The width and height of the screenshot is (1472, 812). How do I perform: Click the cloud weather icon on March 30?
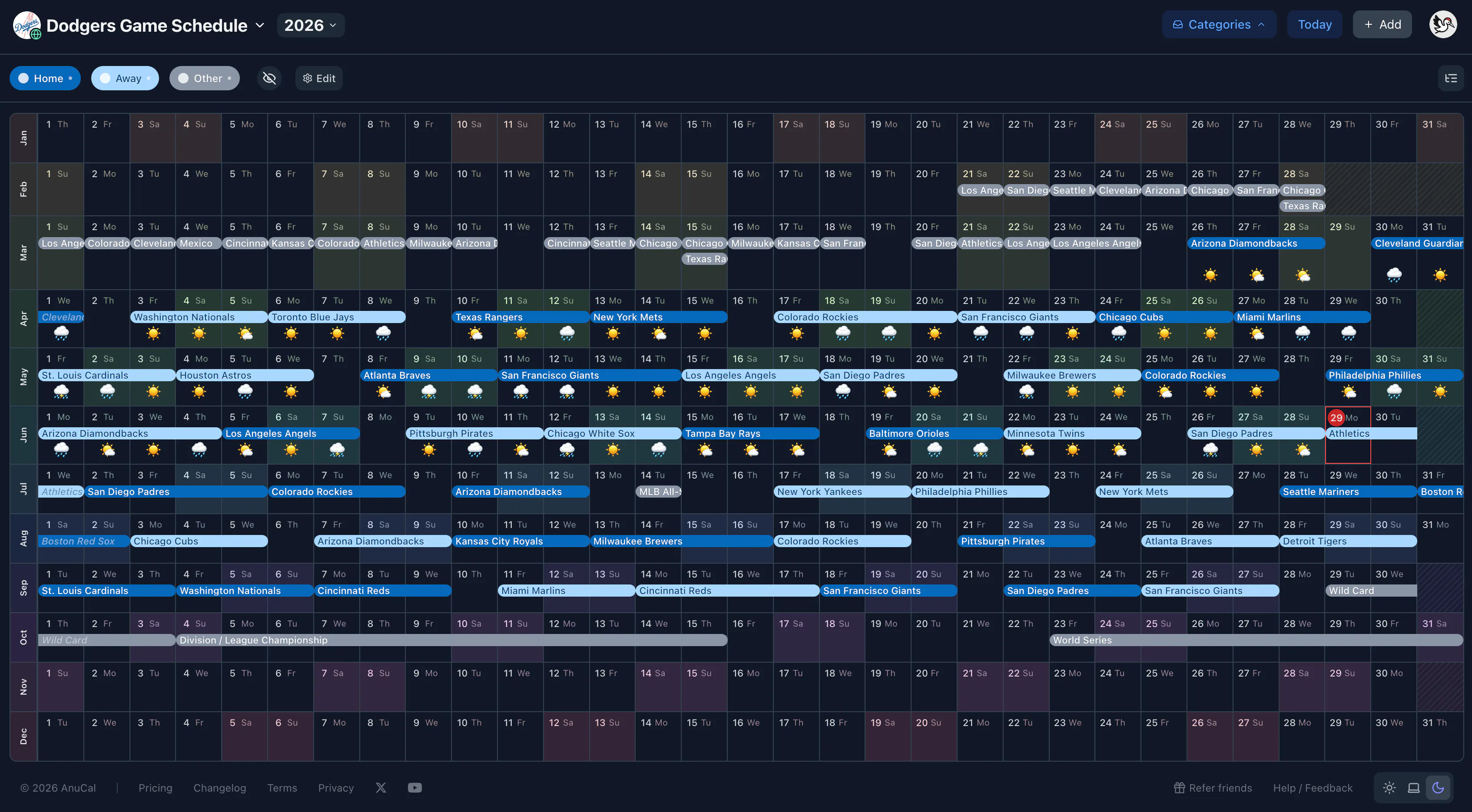[1394, 275]
